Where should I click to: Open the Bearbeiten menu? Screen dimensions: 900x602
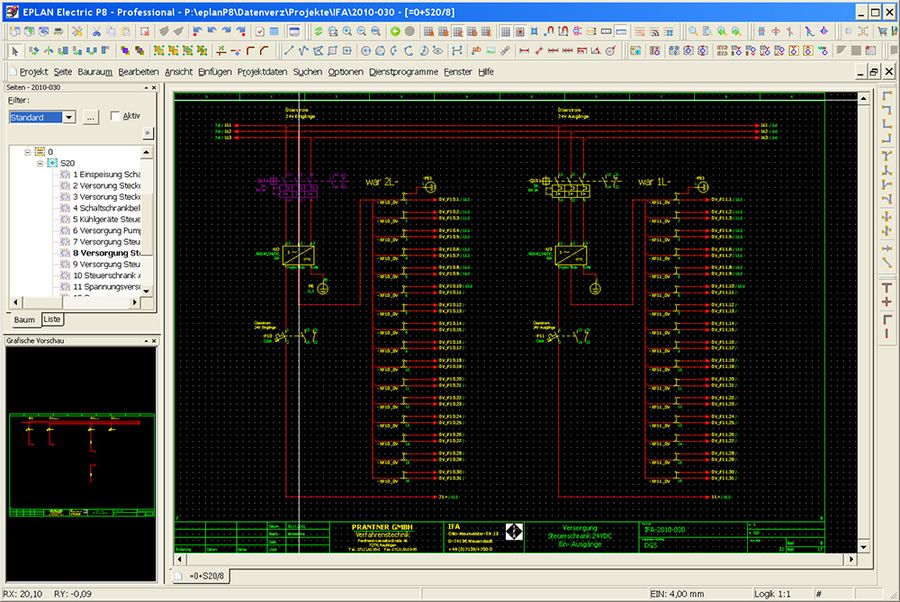138,72
